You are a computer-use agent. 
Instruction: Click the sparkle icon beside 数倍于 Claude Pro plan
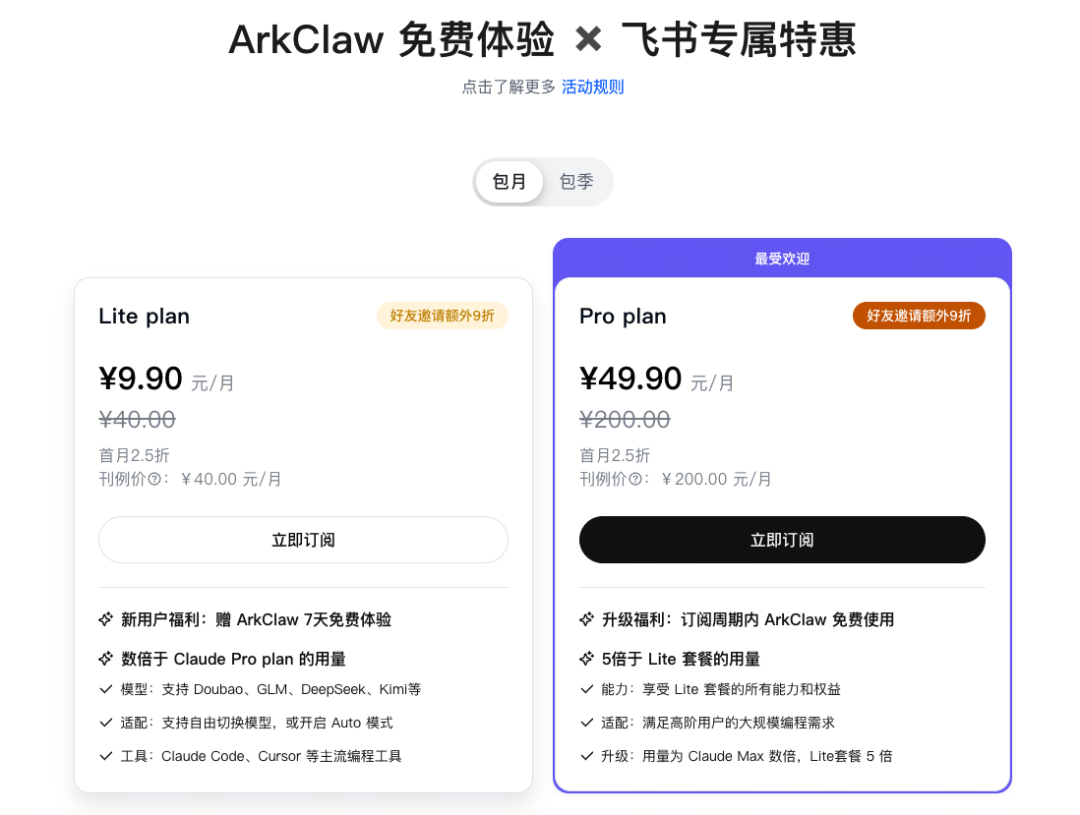click(x=106, y=659)
